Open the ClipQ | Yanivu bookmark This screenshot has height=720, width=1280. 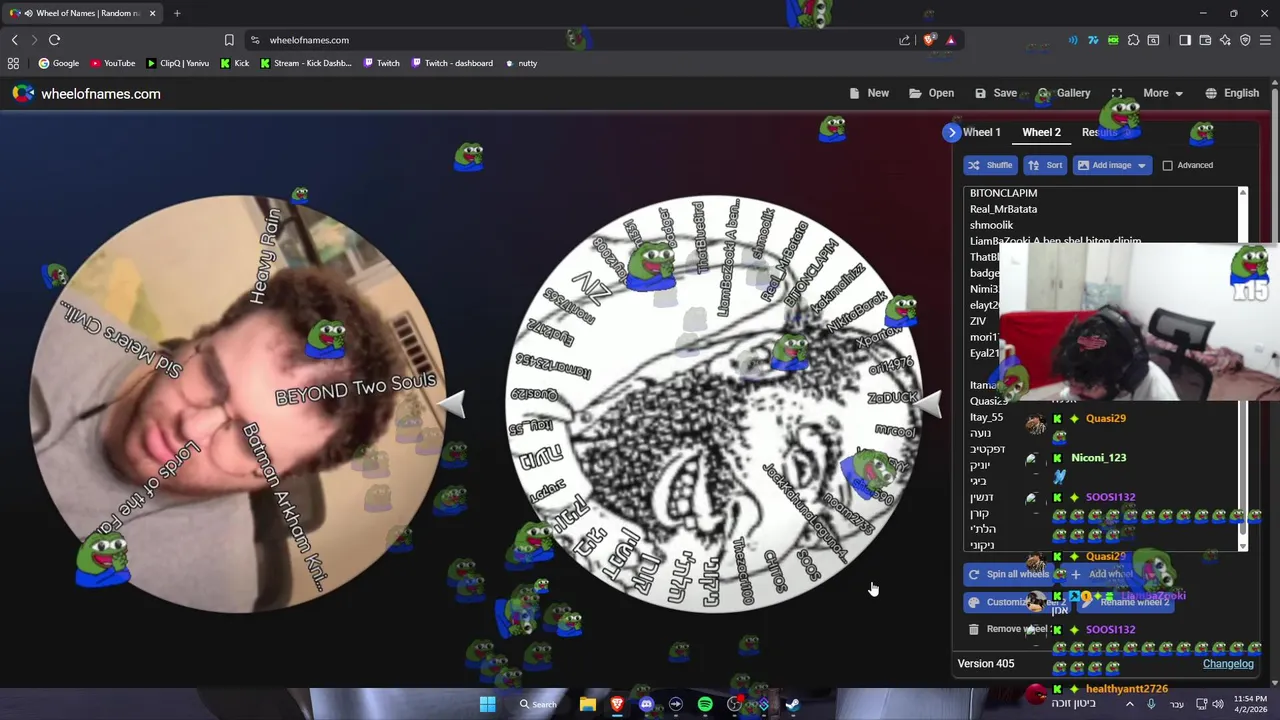point(177,63)
